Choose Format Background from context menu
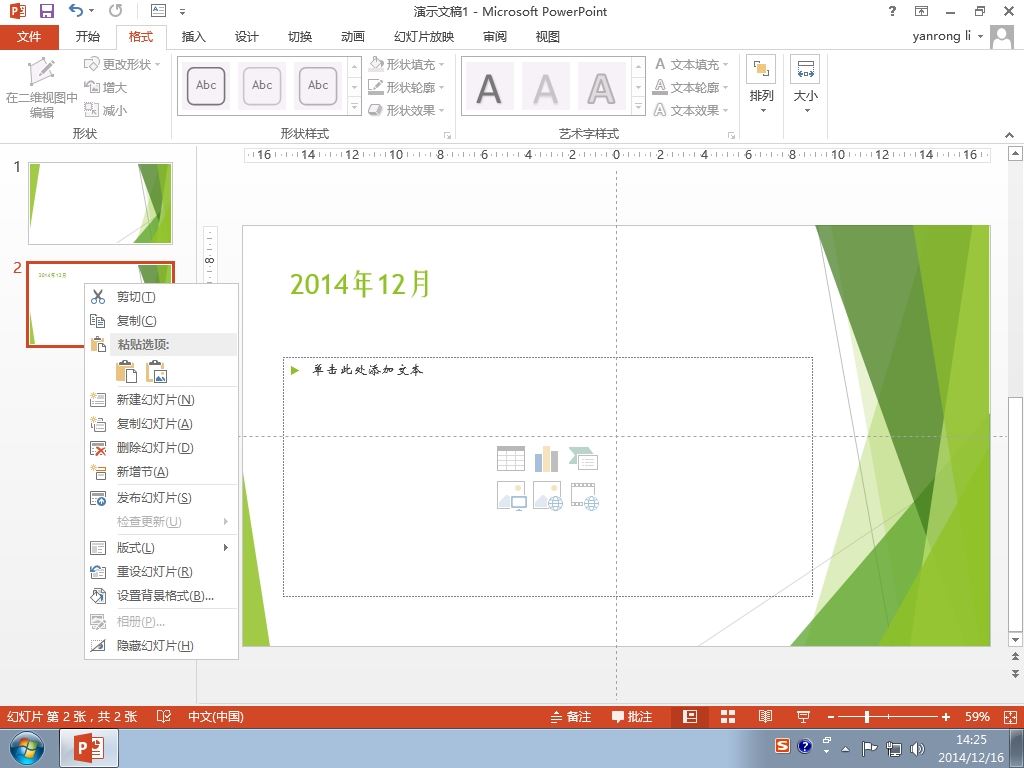 click(x=161, y=596)
